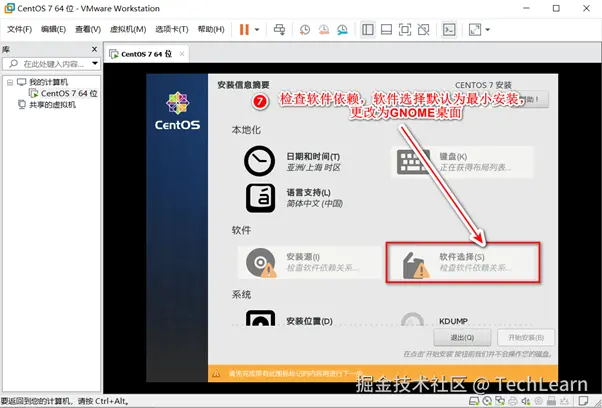The width and height of the screenshot is (602, 408).
Task: Select the CentOS 7 64 位 tab
Action: [x=146, y=54]
